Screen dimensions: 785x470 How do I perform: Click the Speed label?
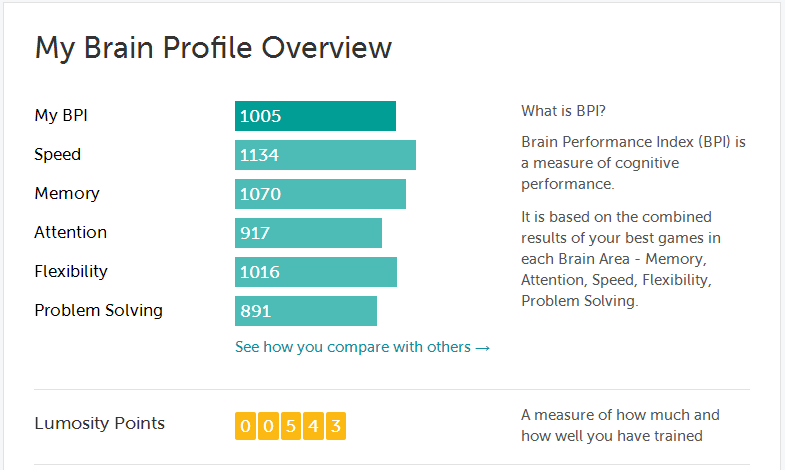click(x=58, y=155)
